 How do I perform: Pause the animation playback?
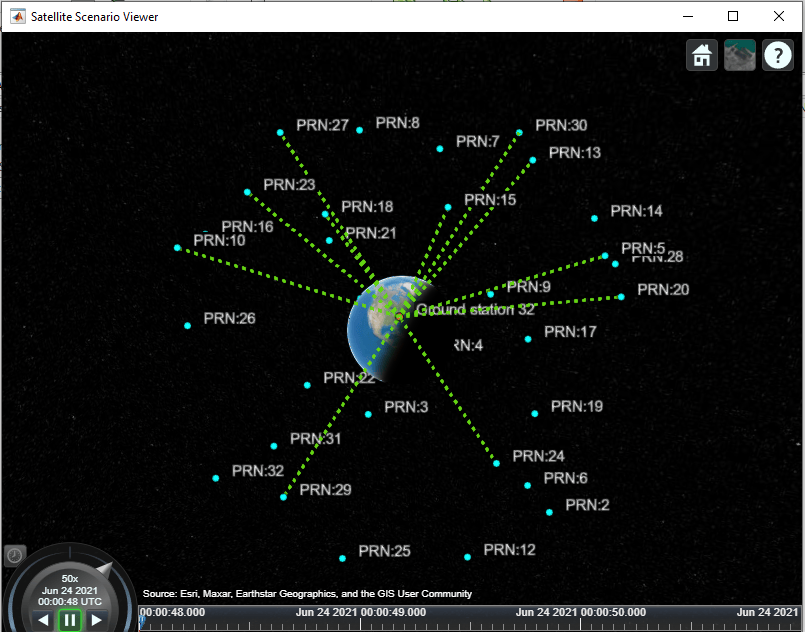pos(70,620)
